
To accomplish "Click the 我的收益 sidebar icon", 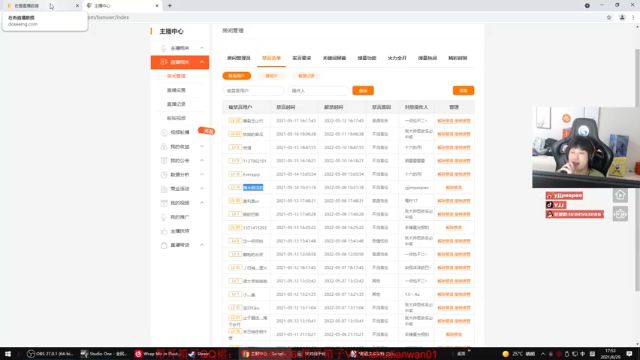I will 164,147.
